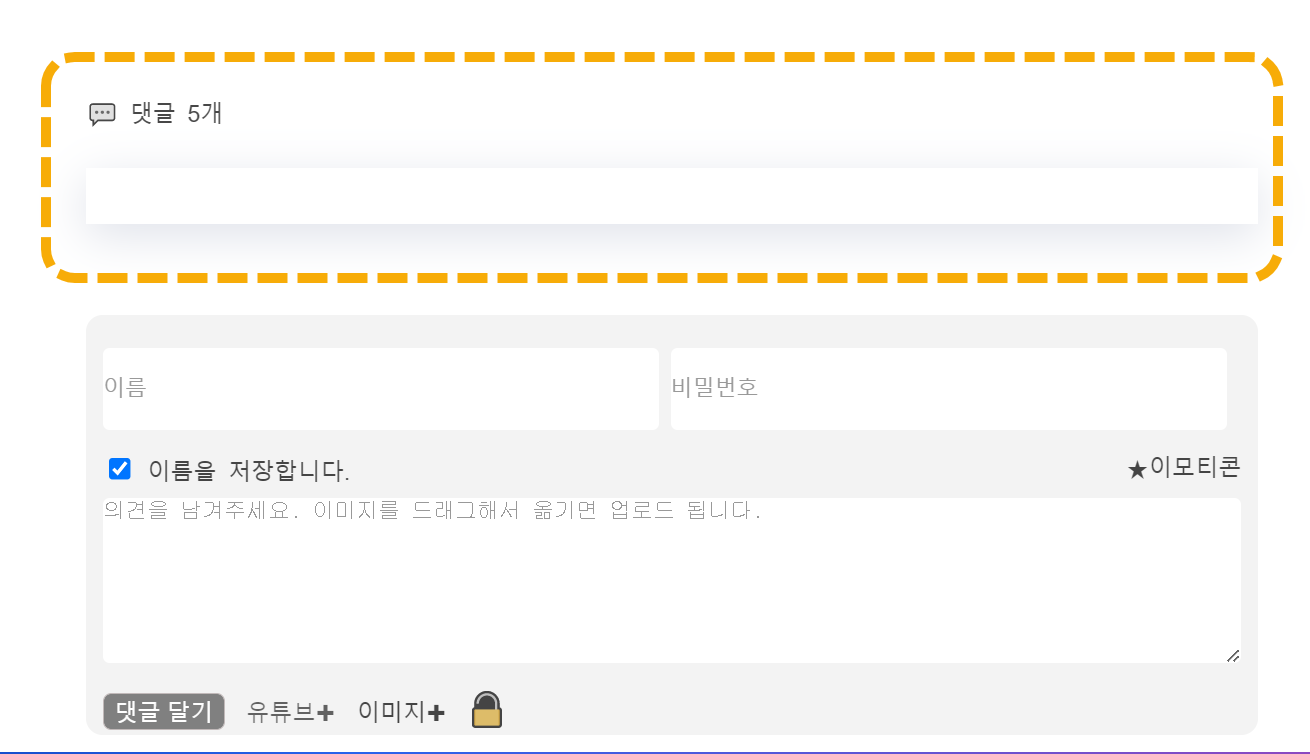The height and width of the screenshot is (754, 1310).
Task: Click the padlock icon for secret comments
Action: tap(486, 709)
